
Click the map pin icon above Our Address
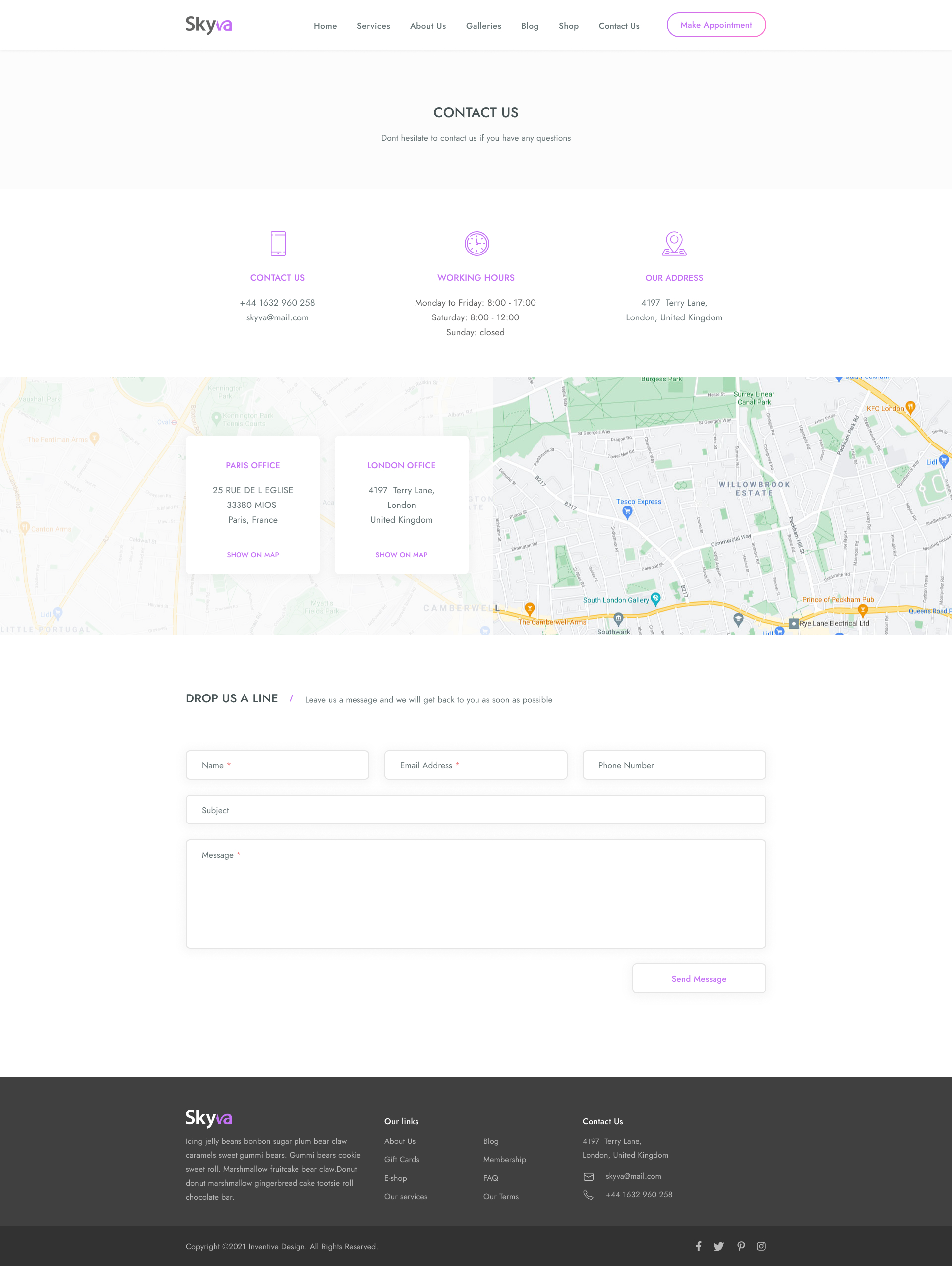[x=674, y=243]
